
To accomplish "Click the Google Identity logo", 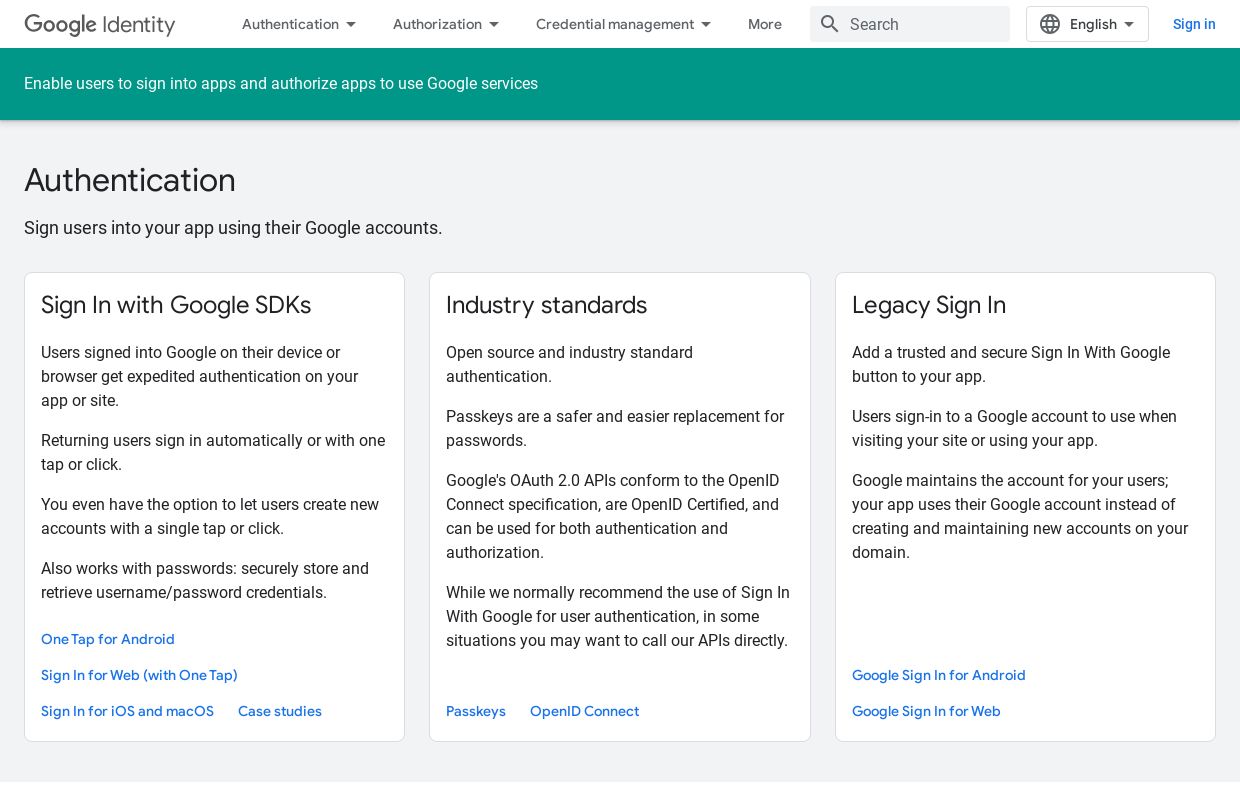I will pyautogui.click(x=100, y=24).
